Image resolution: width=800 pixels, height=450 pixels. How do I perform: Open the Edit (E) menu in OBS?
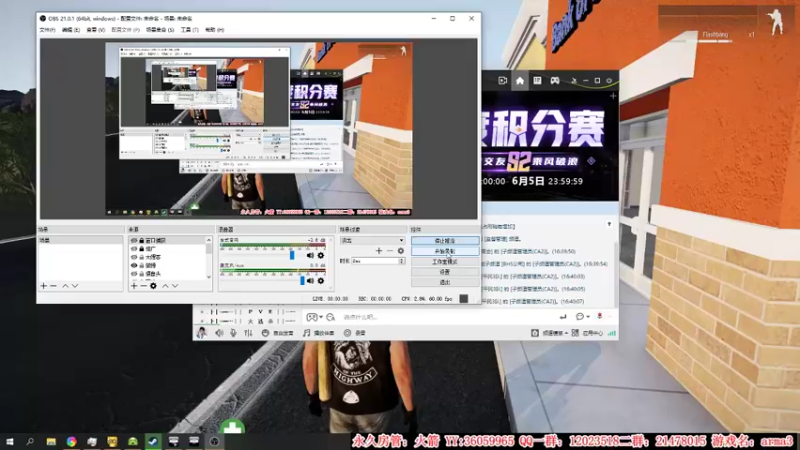pyautogui.click(x=70, y=30)
